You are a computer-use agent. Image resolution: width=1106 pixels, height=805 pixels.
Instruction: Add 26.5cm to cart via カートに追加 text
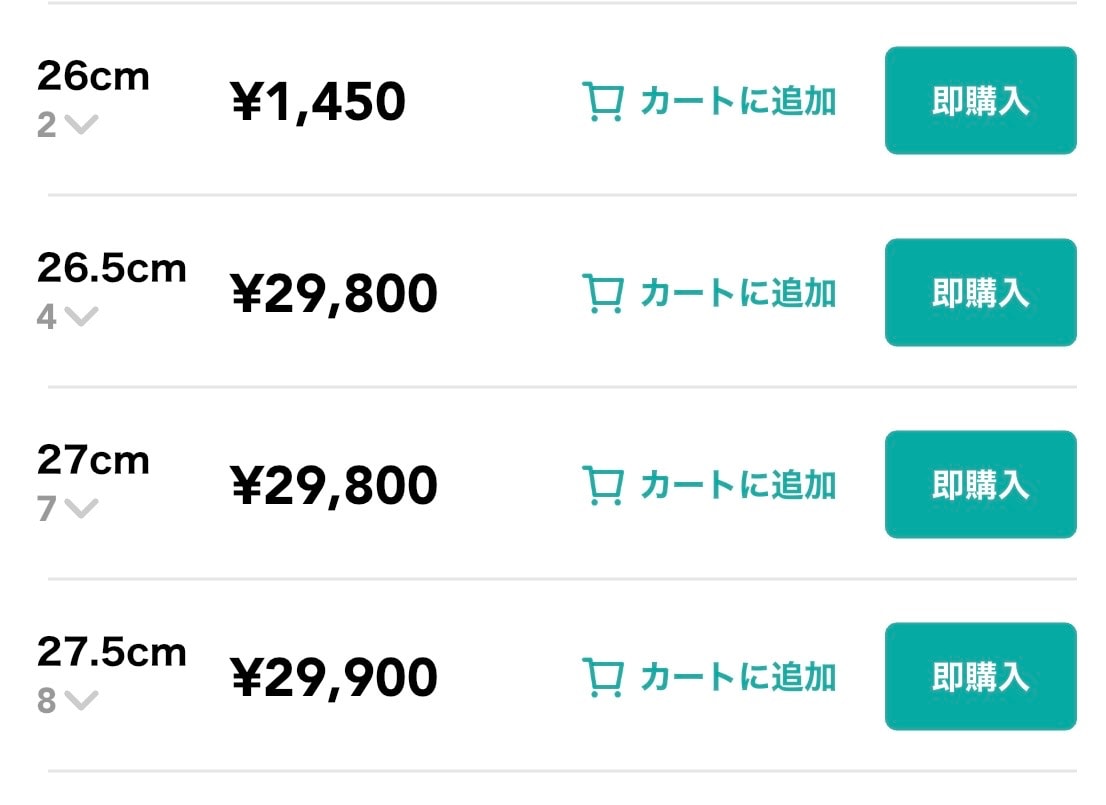738,294
